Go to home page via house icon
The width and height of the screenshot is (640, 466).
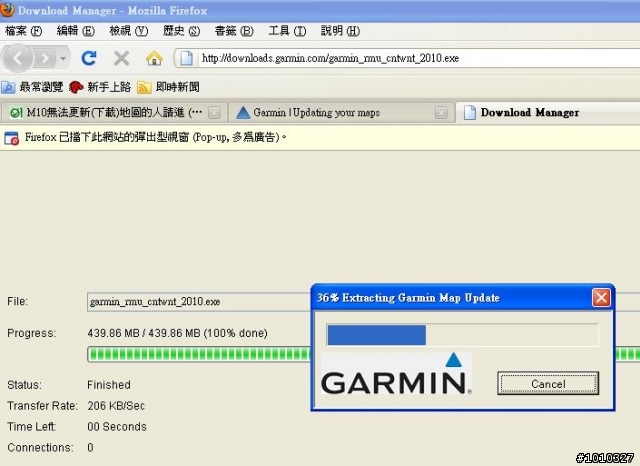click(154, 58)
